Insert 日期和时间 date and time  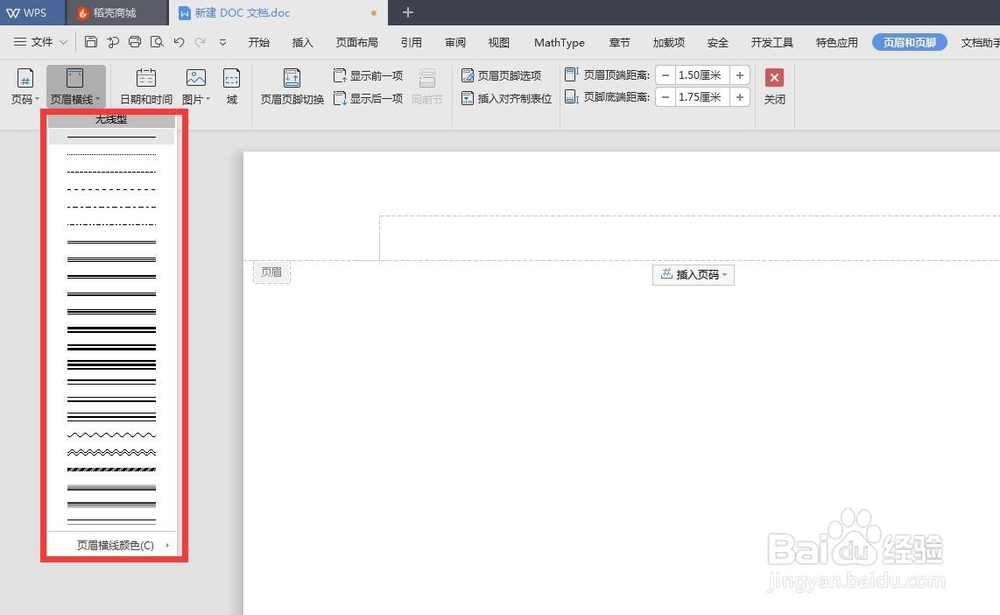click(146, 86)
